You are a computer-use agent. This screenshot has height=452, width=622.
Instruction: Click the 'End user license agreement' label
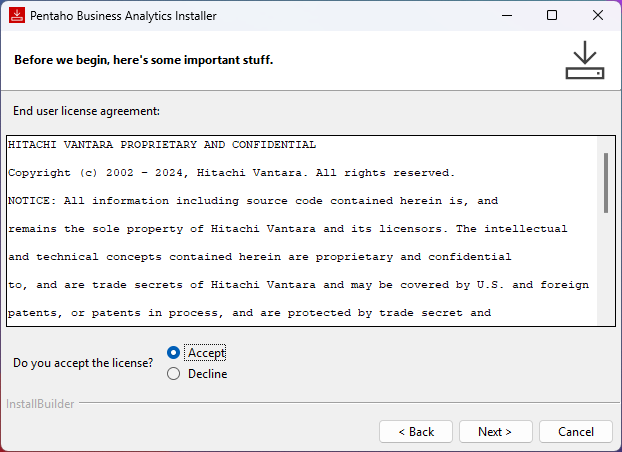(86, 111)
